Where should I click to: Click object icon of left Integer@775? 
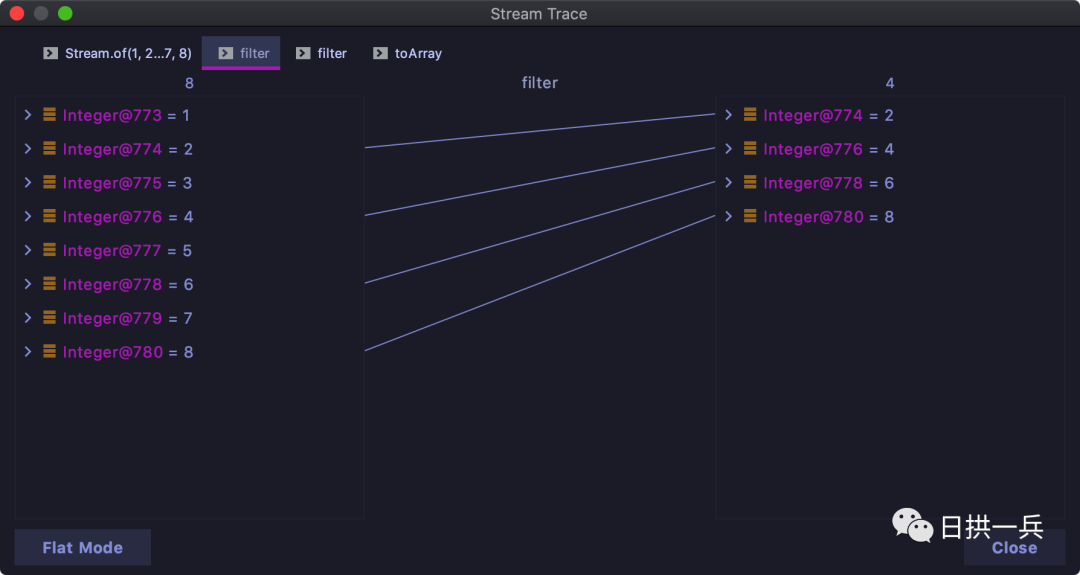(x=49, y=182)
